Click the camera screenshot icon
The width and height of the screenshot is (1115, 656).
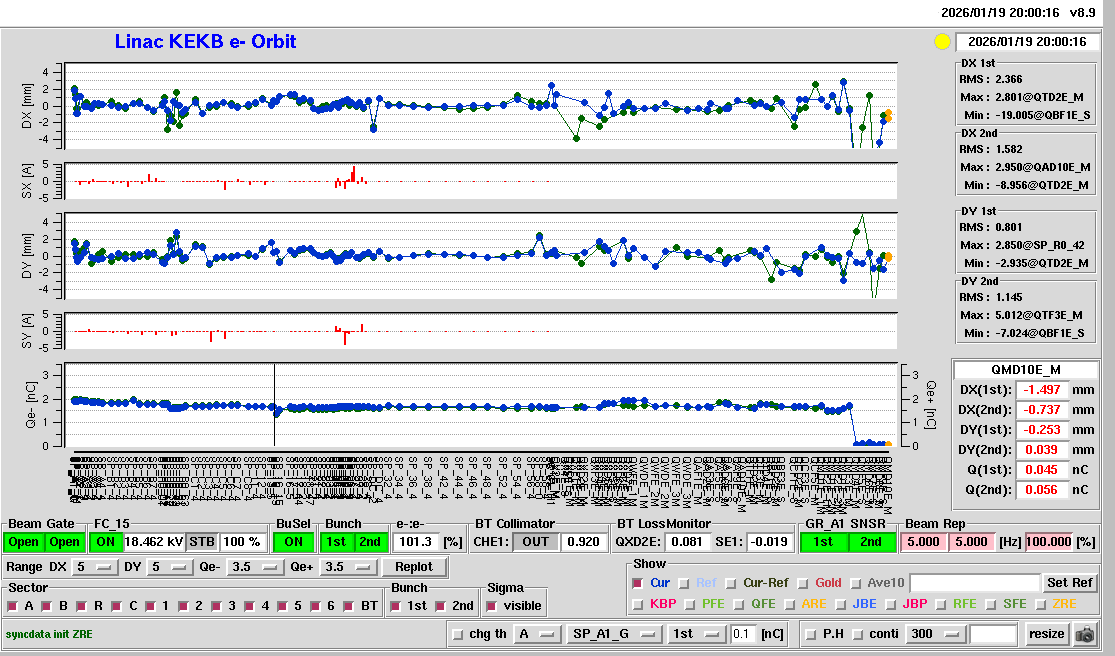click(1085, 634)
